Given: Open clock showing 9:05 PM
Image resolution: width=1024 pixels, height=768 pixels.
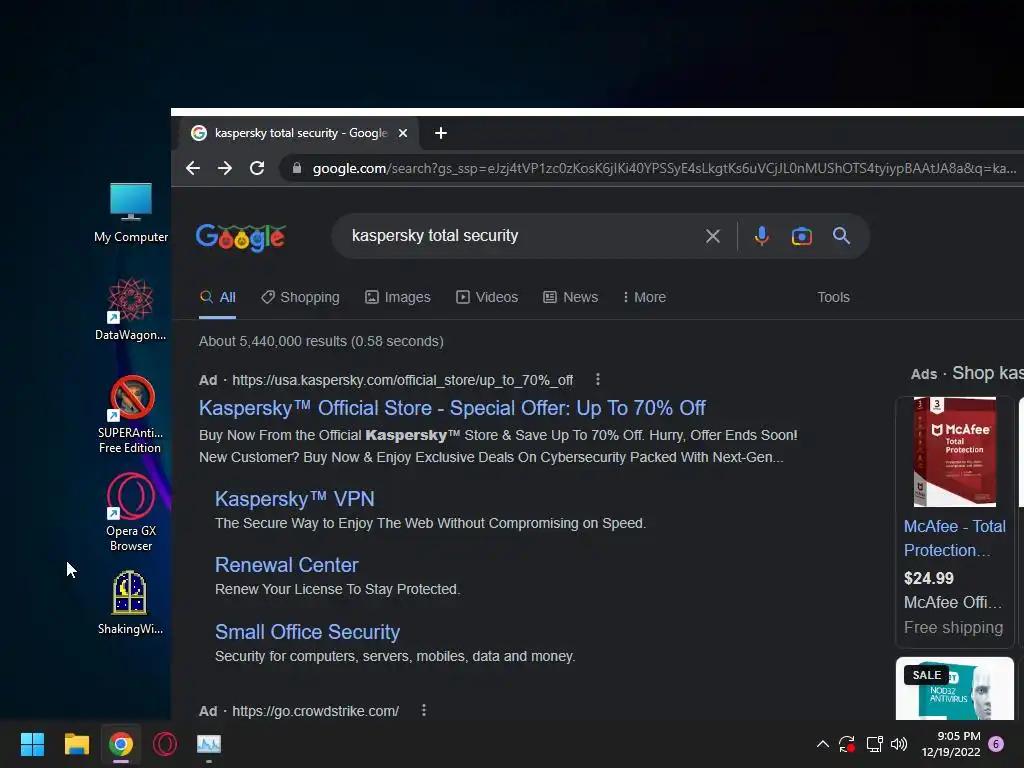Looking at the screenshot, I should [951, 744].
